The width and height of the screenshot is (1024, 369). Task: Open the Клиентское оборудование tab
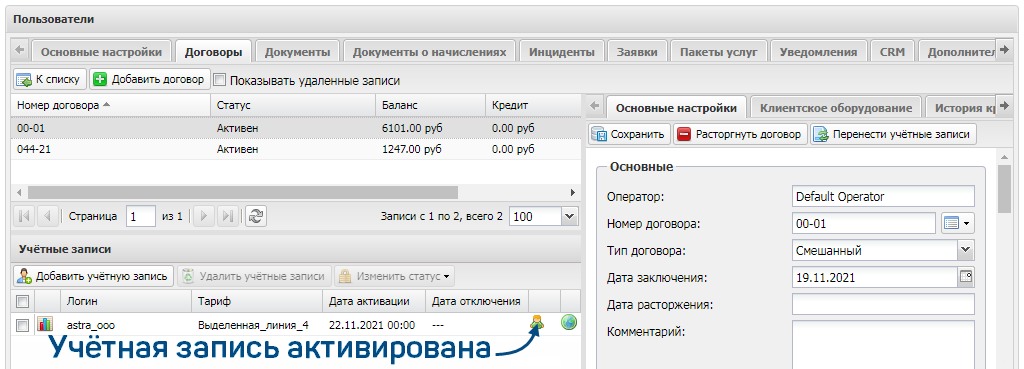(x=836, y=108)
